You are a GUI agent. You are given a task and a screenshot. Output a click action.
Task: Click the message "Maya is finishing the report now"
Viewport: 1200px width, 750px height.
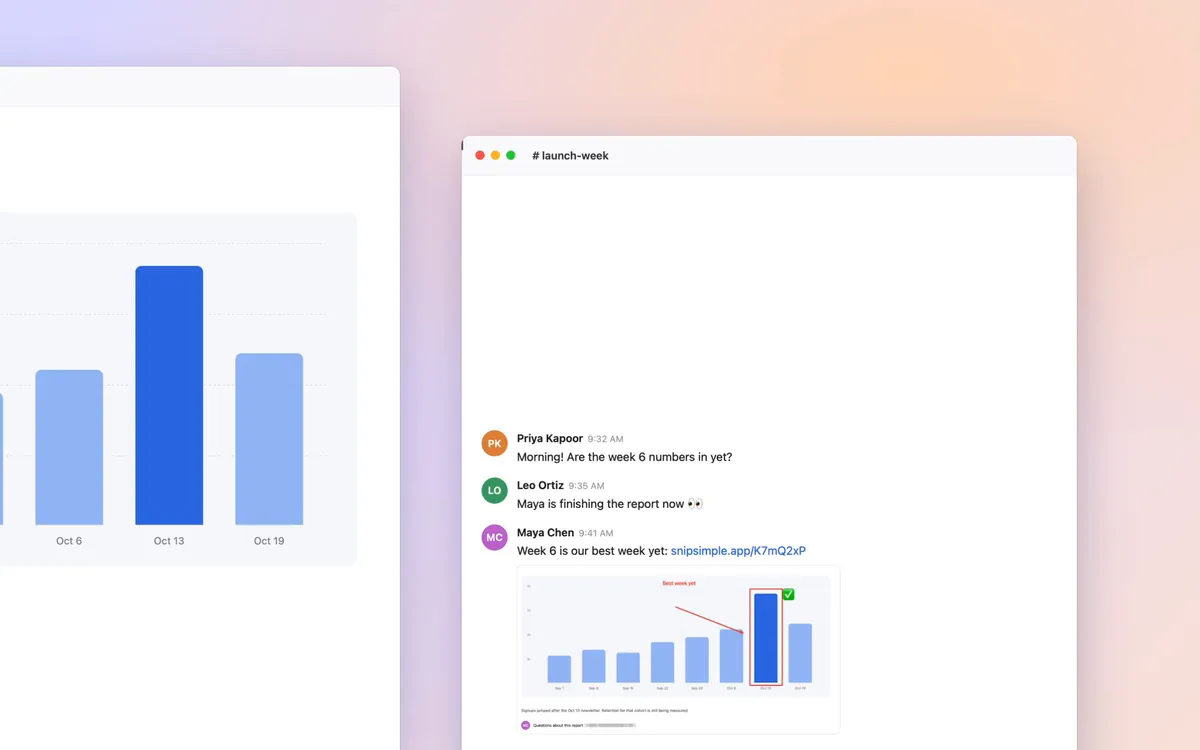610,504
